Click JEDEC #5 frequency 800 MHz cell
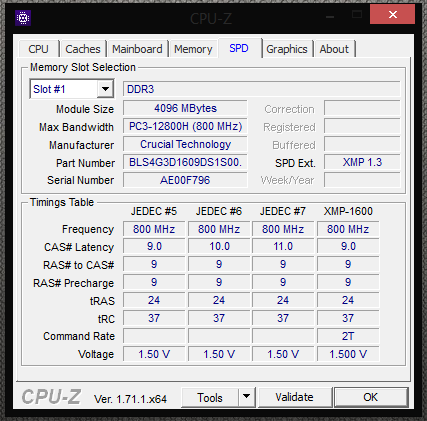The image size is (427, 421). tap(154, 229)
